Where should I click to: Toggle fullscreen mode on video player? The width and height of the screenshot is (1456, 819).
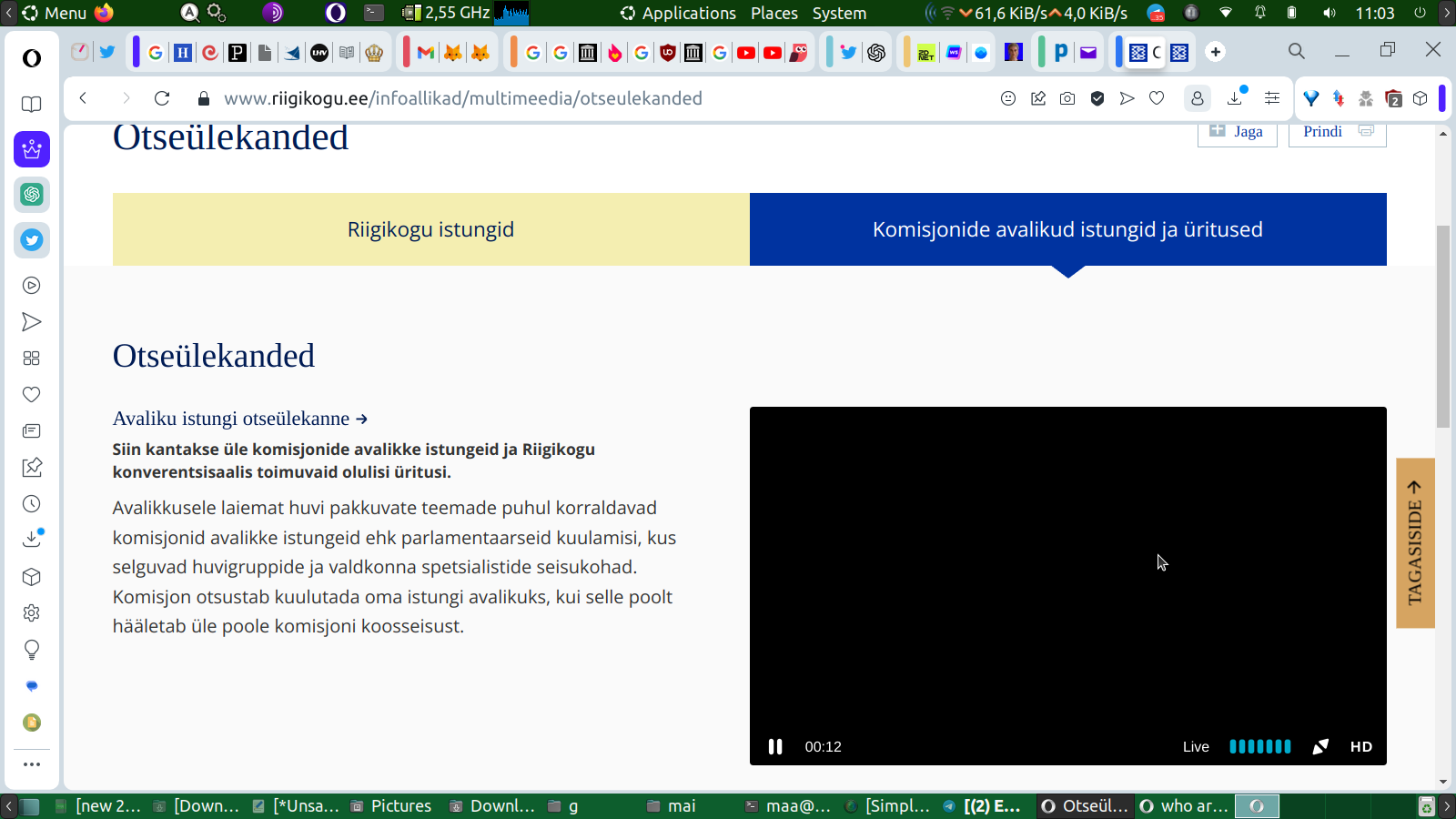(x=1320, y=746)
